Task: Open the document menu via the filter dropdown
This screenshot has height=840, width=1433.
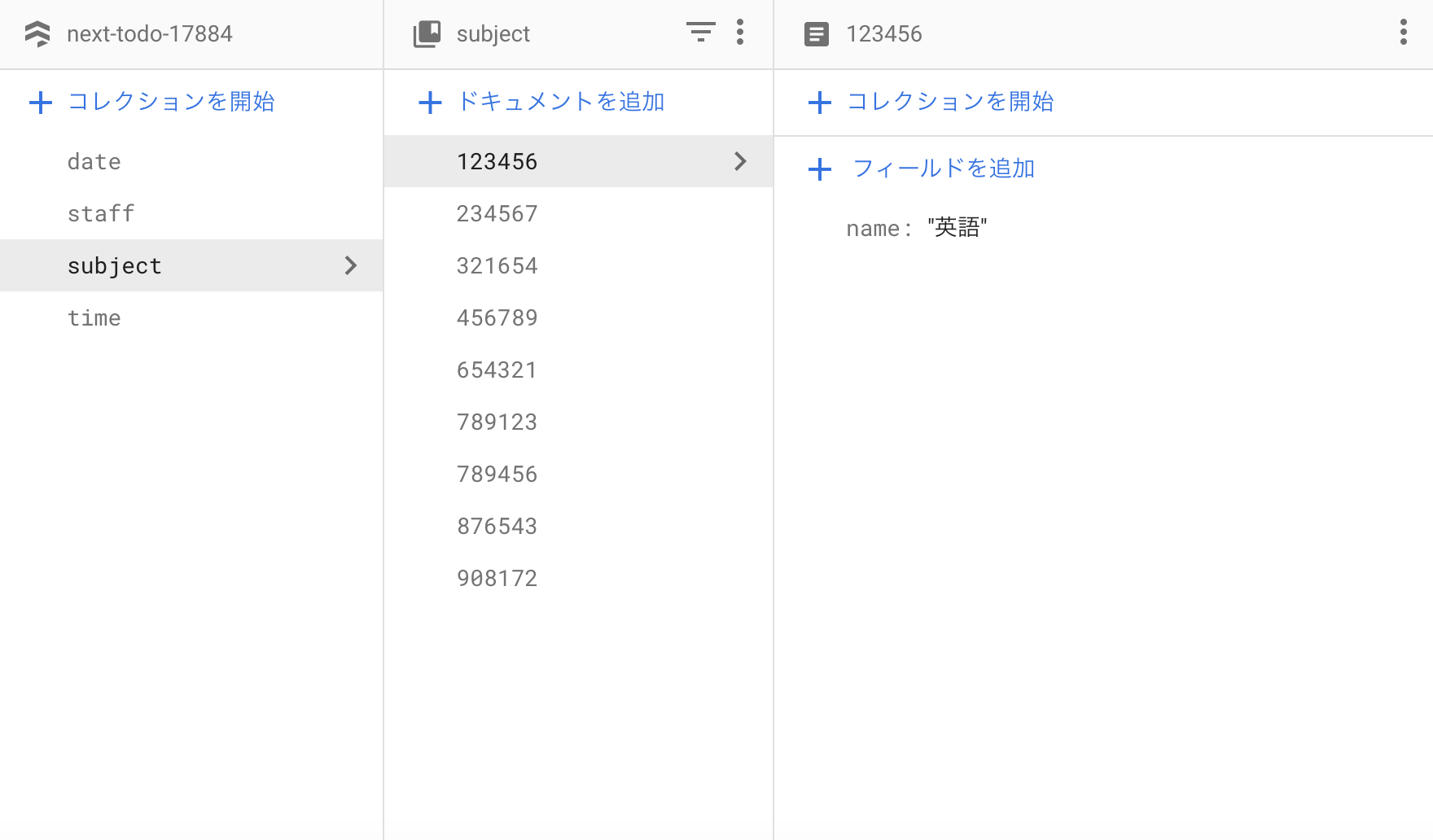Action: pos(700,33)
